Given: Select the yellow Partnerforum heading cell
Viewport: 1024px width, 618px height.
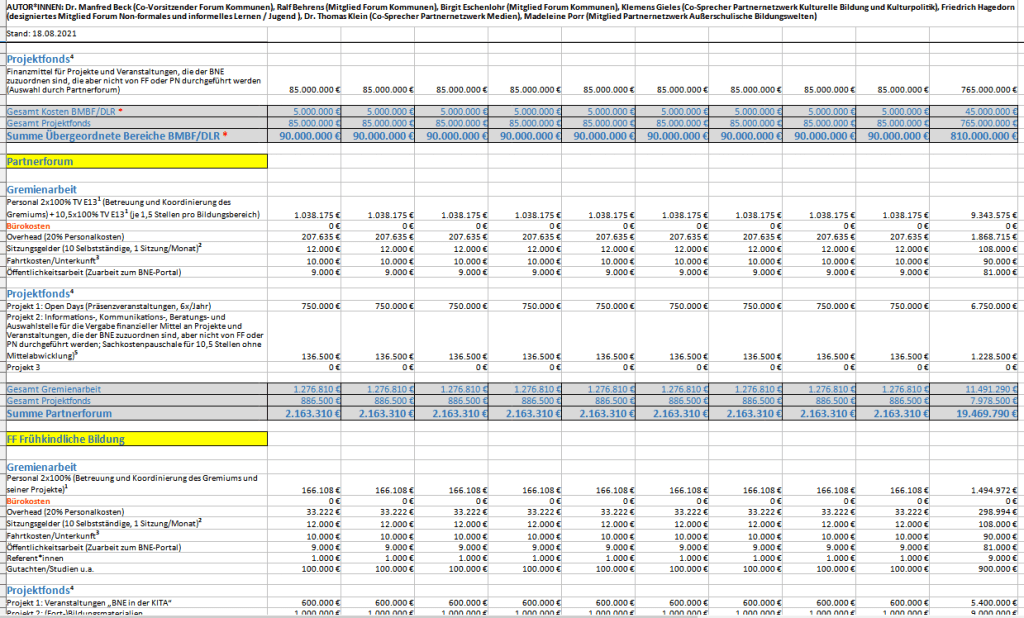Looking at the screenshot, I should 135,160.
